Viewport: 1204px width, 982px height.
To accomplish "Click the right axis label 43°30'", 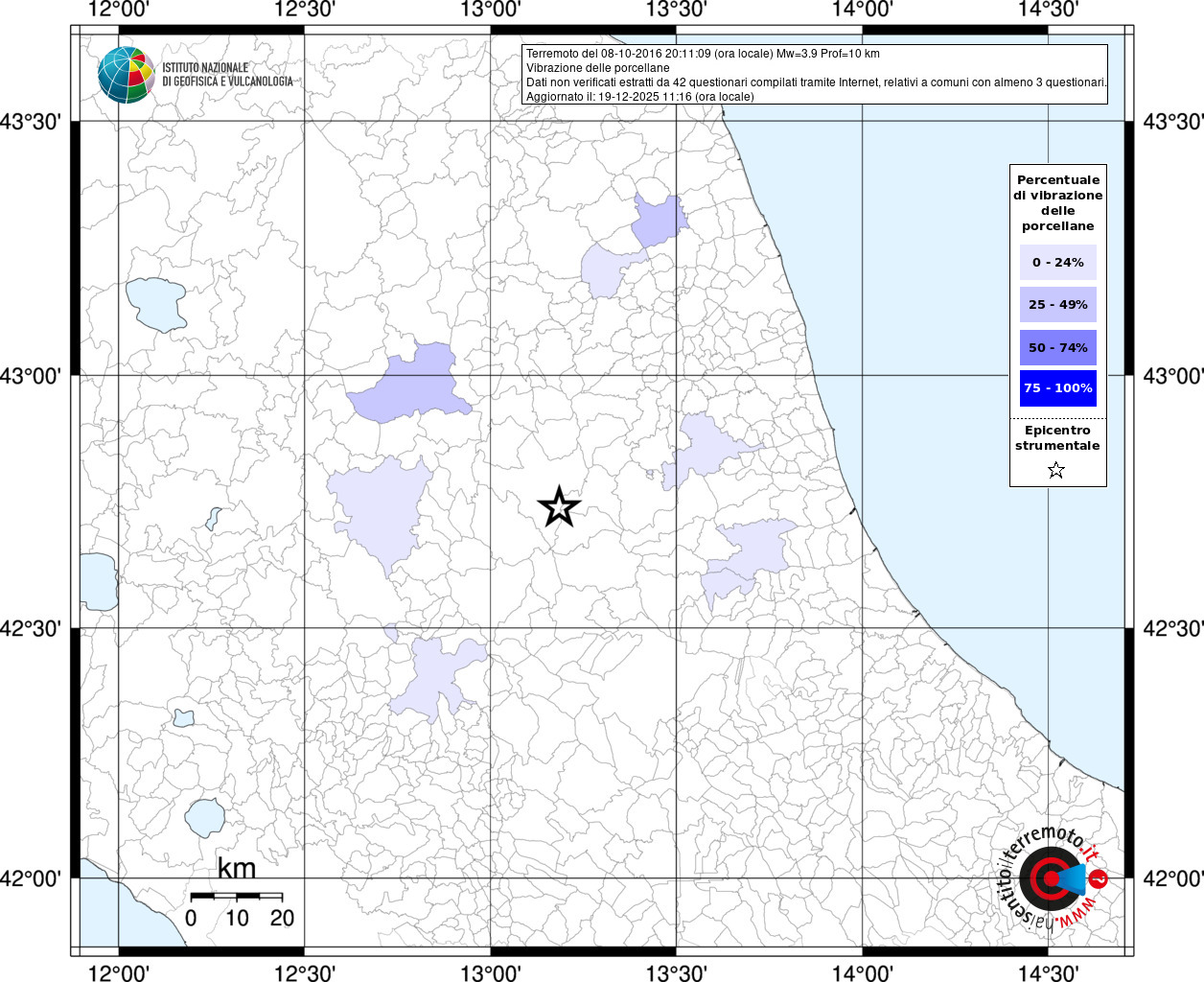I will point(1173,122).
